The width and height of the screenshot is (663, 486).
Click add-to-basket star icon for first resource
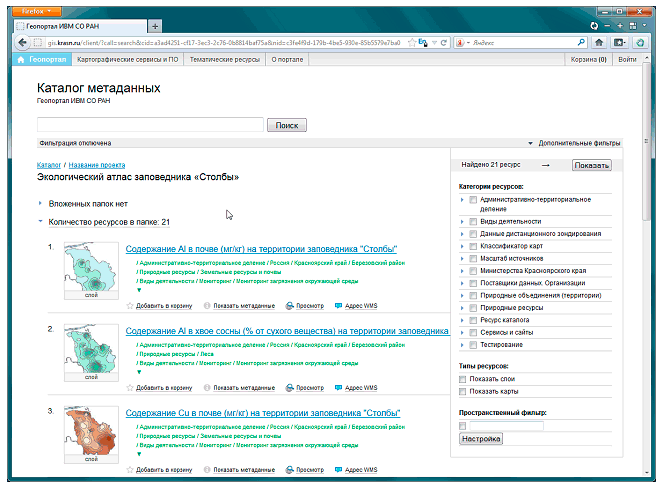(130, 305)
